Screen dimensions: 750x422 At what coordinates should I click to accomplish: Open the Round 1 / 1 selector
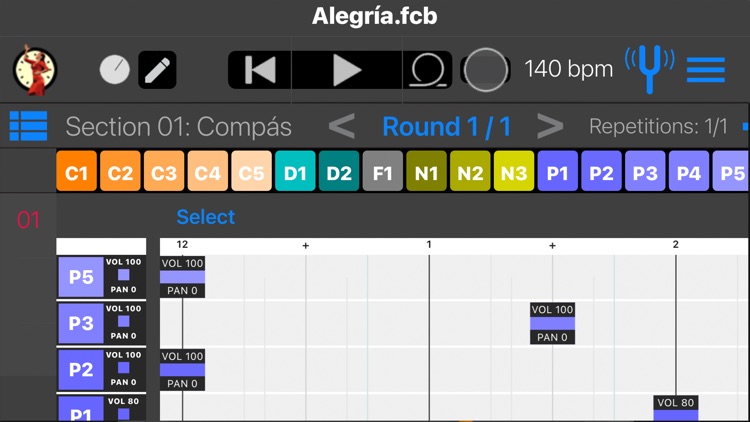(x=446, y=127)
